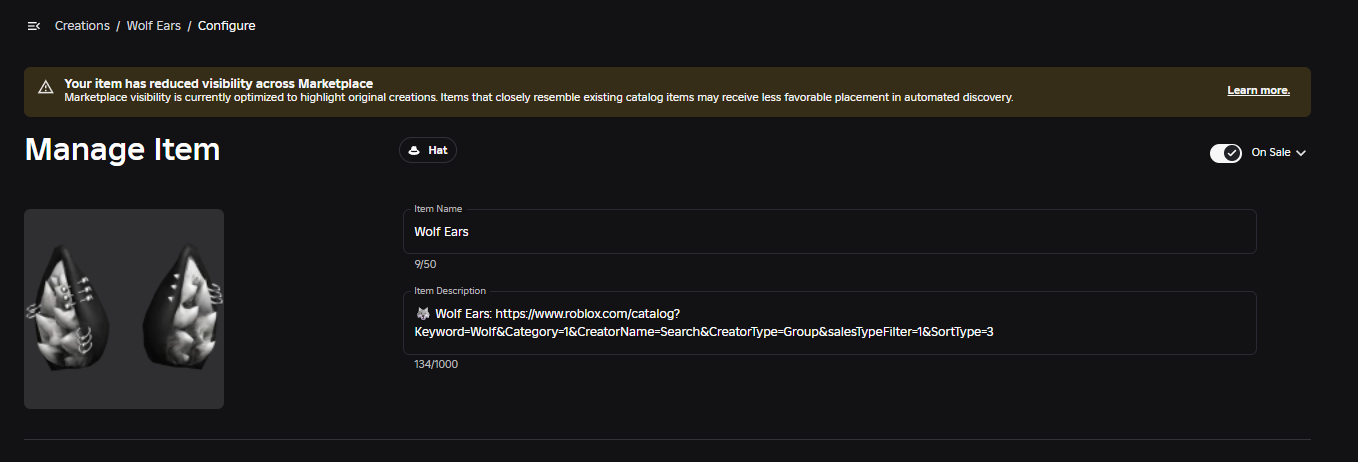Expand the On Sale dropdown

point(1278,153)
